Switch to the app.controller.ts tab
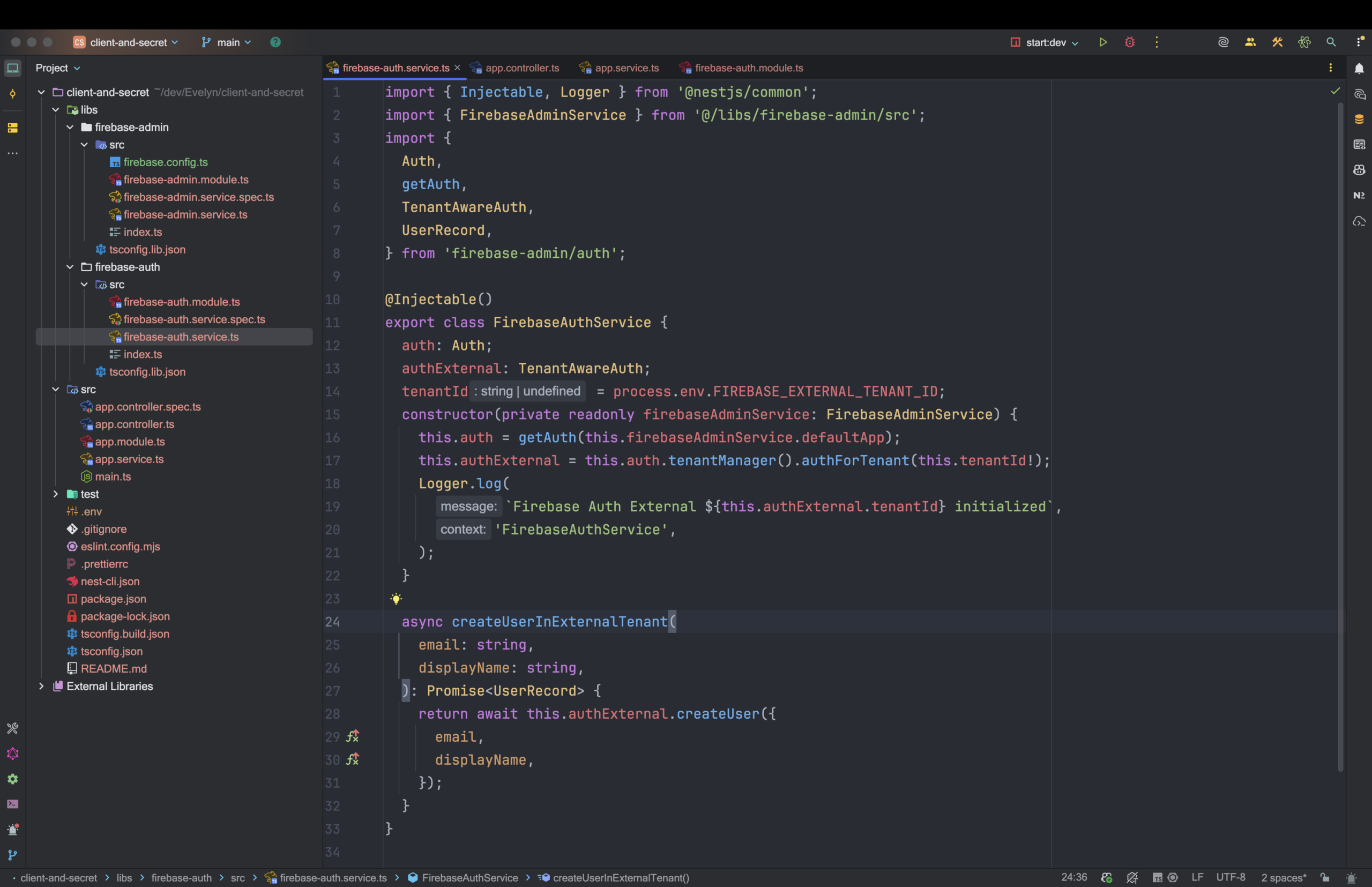The width and height of the screenshot is (1372, 887). coord(522,68)
